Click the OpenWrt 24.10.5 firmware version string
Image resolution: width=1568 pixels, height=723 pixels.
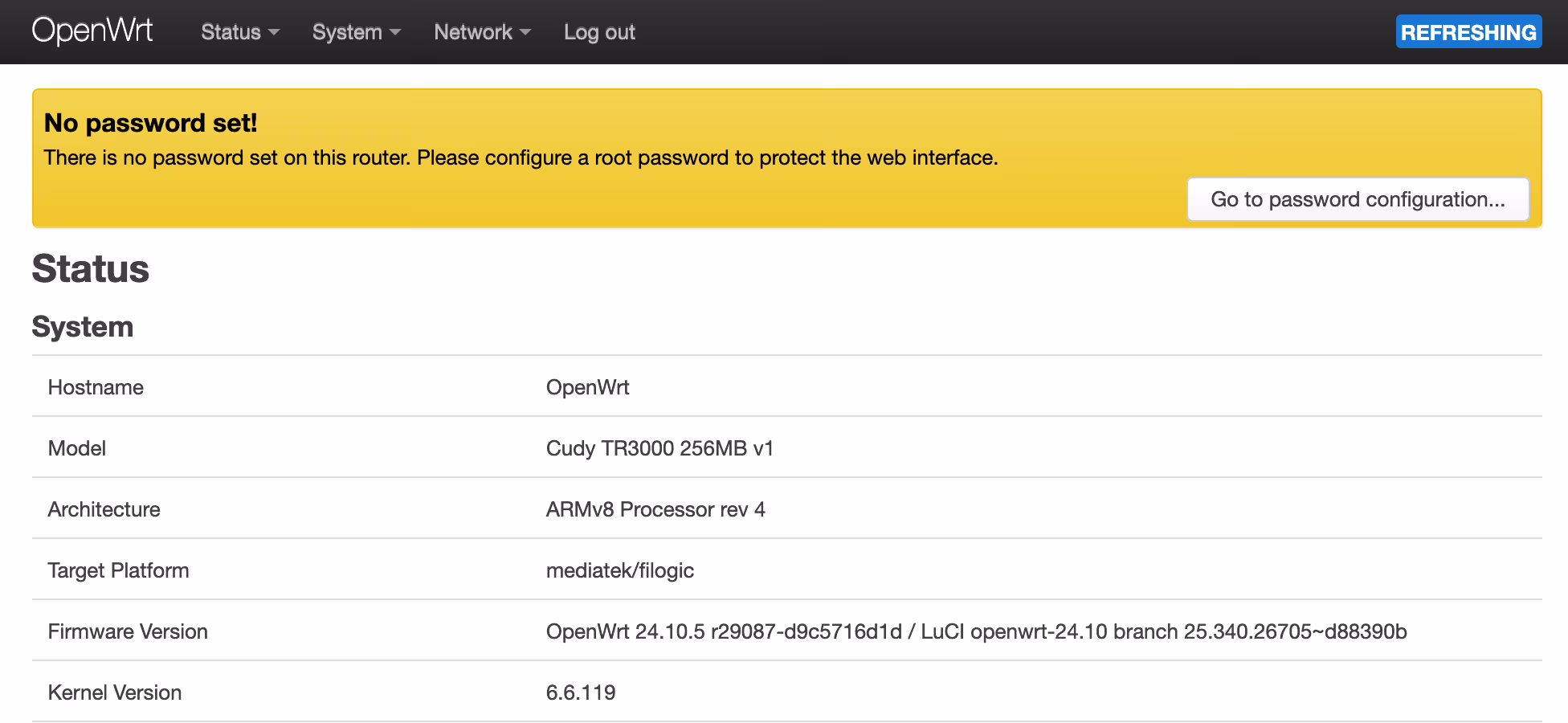click(x=976, y=631)
